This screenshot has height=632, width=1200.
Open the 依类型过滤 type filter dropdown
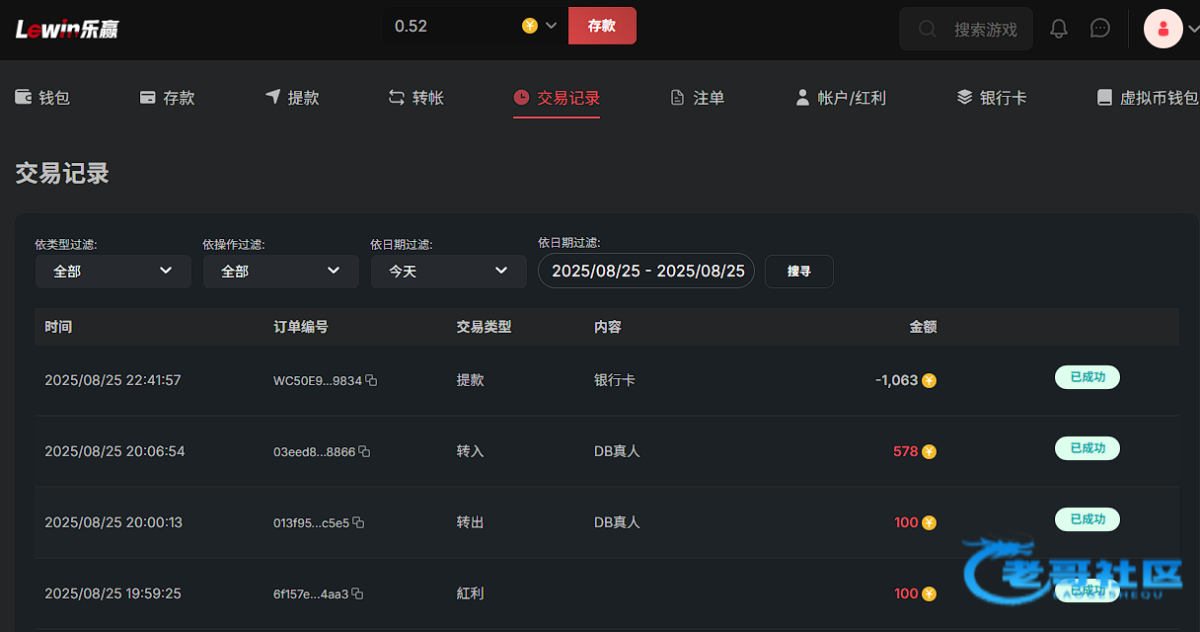tap(113, 271)
